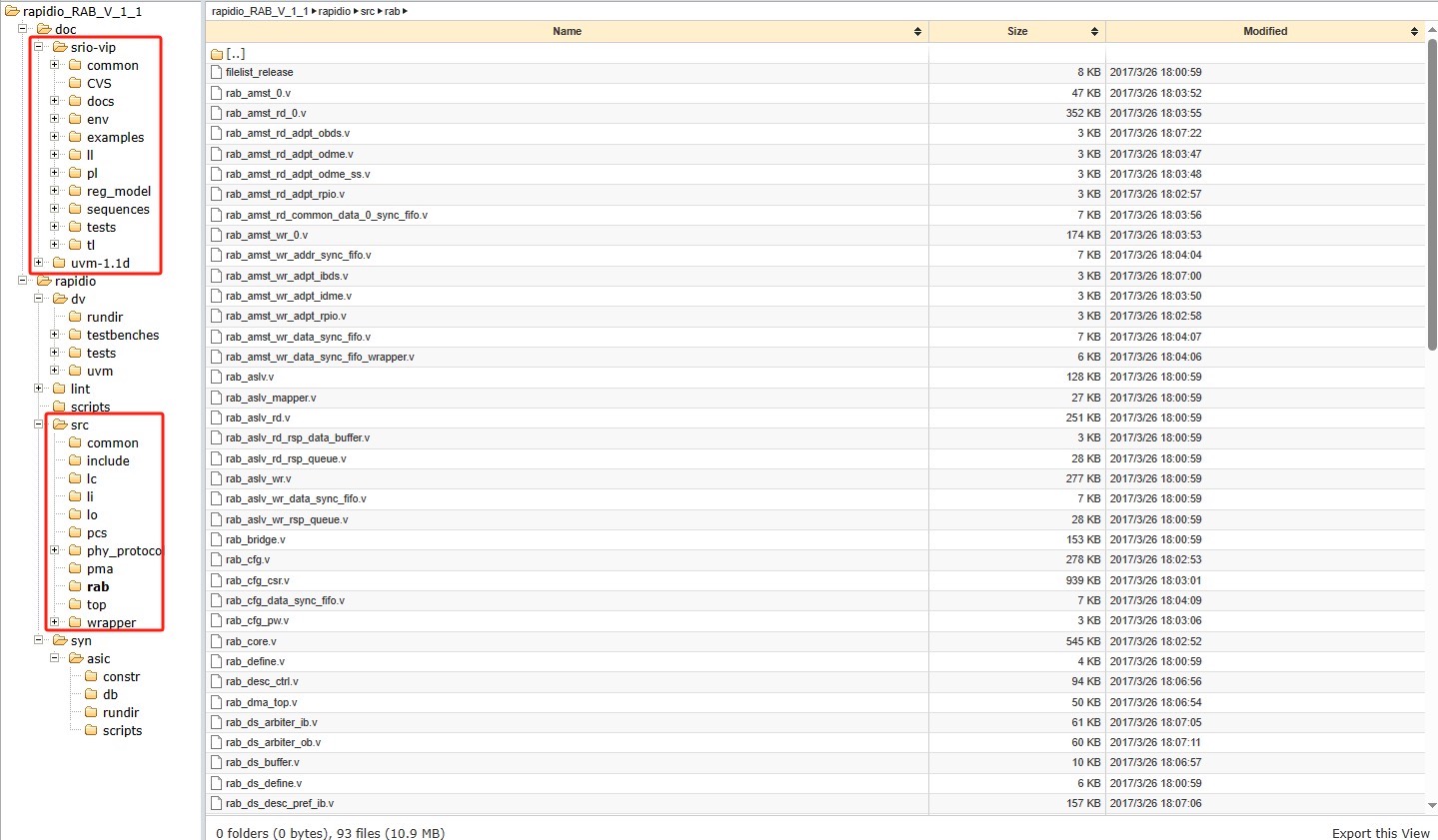Open rab_amst_rd_0.v file

pos(266,113)
